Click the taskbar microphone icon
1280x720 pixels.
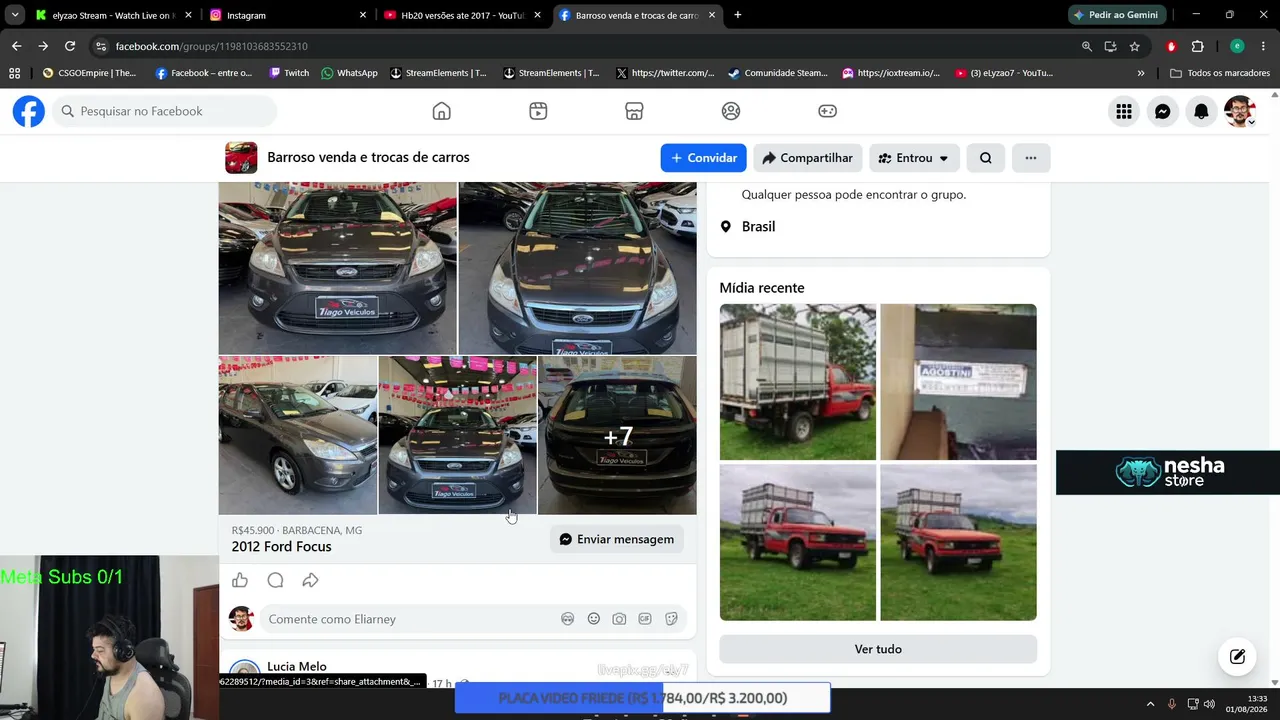click(x=1172, y=704)
